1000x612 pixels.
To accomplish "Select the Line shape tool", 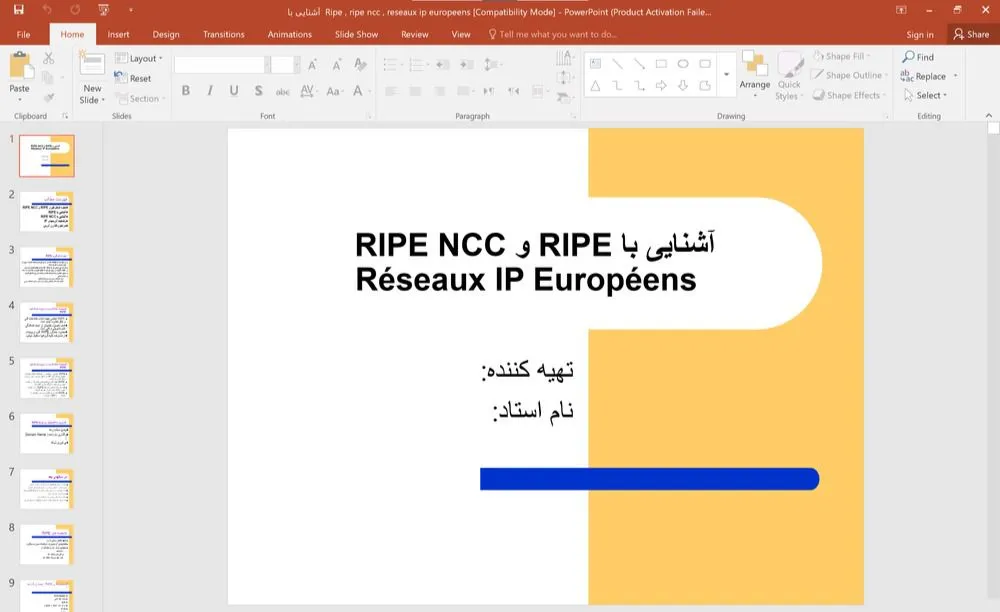I will click(x=617, y=62).
